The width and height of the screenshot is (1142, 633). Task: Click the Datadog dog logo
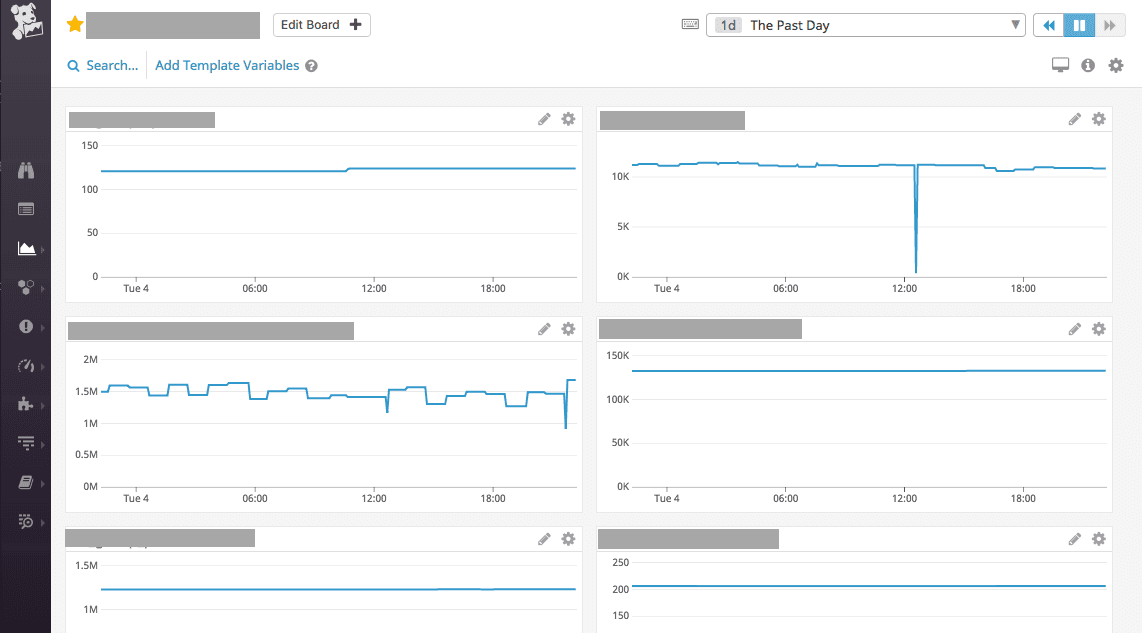[x=26, y=23]
